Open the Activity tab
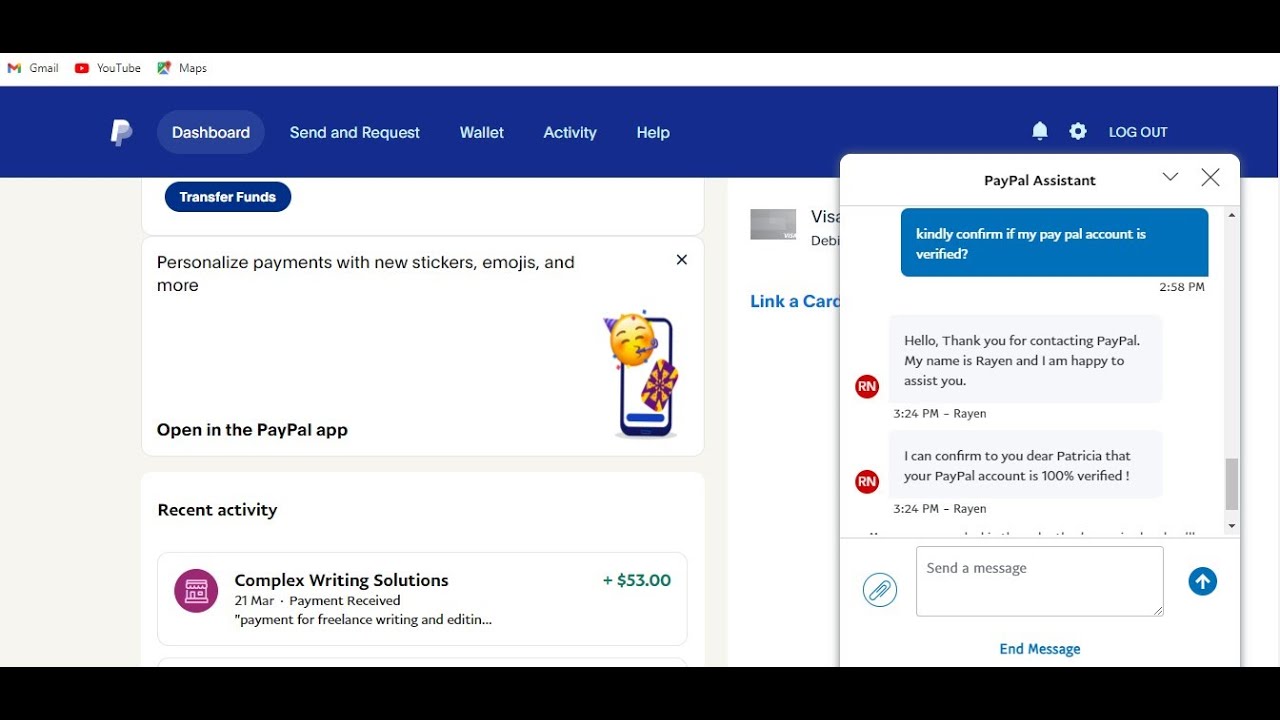 coord(570,132)
